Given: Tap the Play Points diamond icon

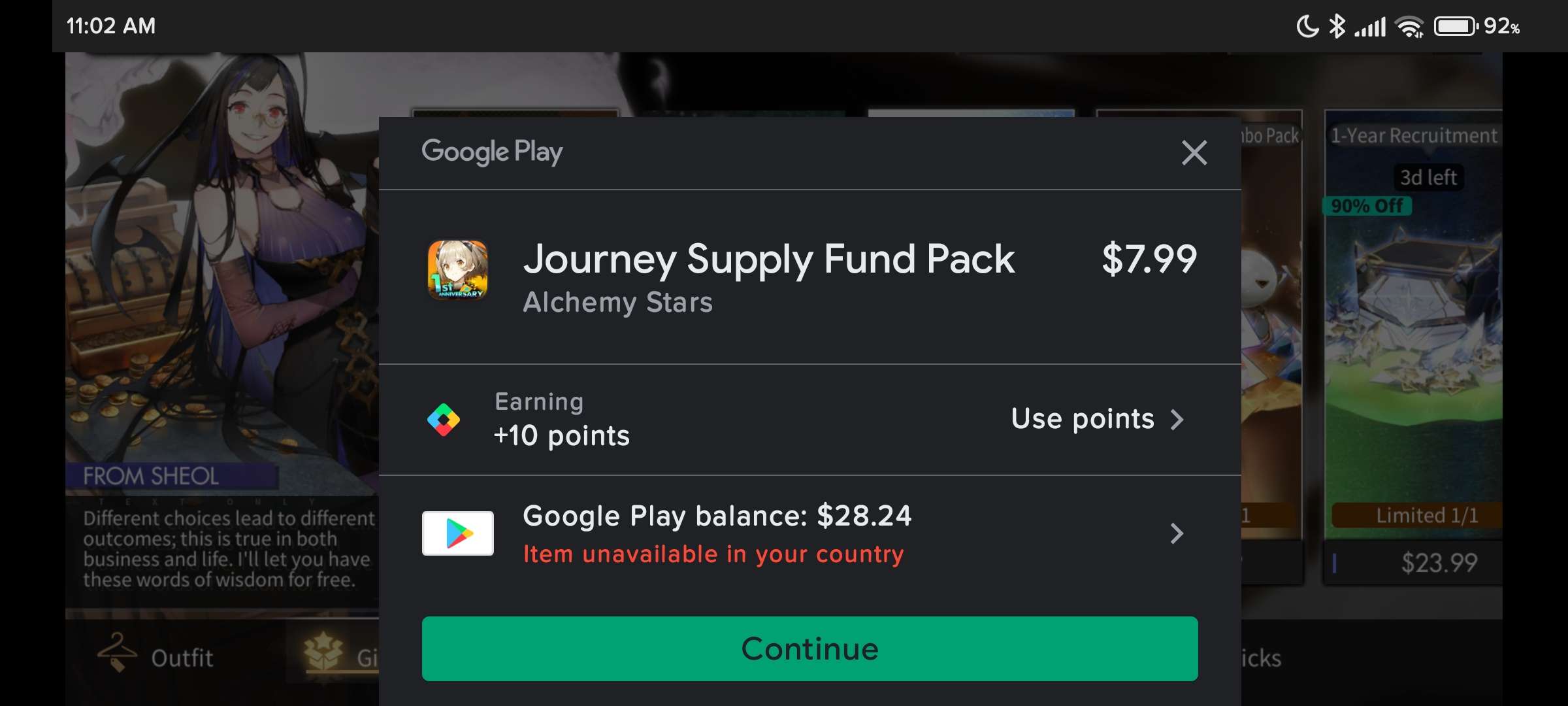Looking at the screenshot, I should 444,420.
